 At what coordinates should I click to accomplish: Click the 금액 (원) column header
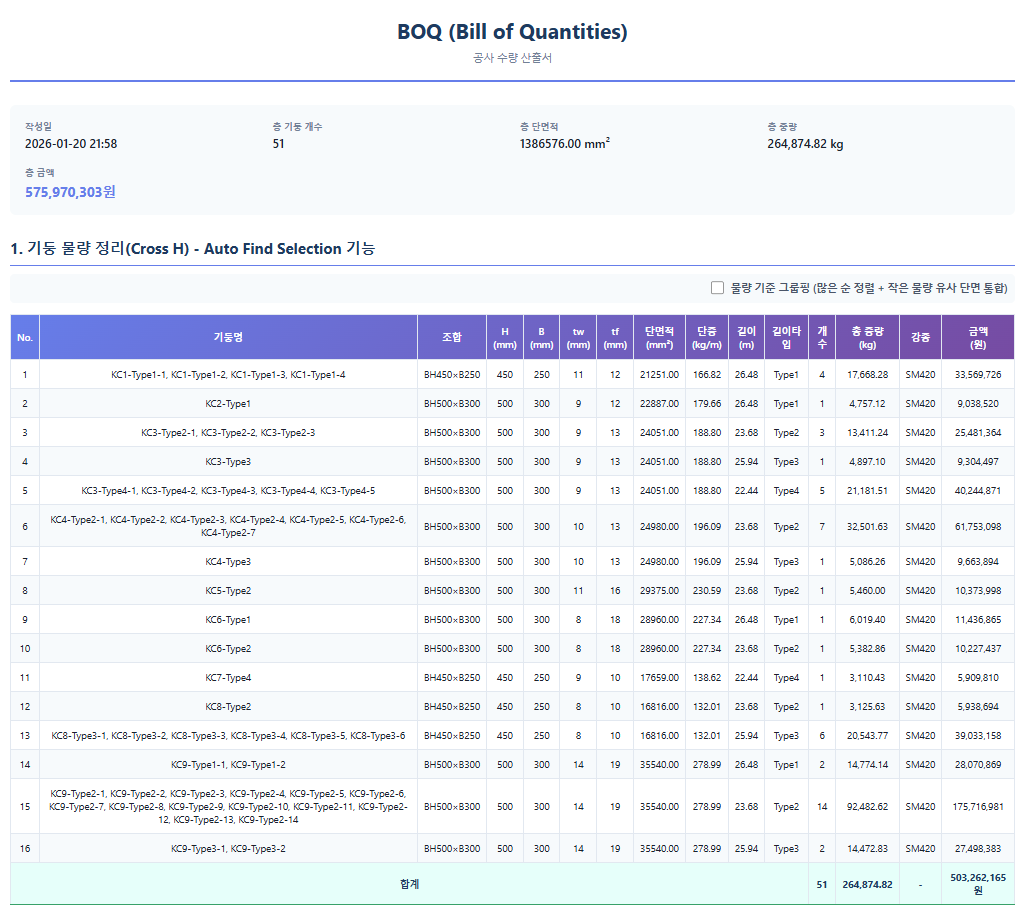(977, 338)
